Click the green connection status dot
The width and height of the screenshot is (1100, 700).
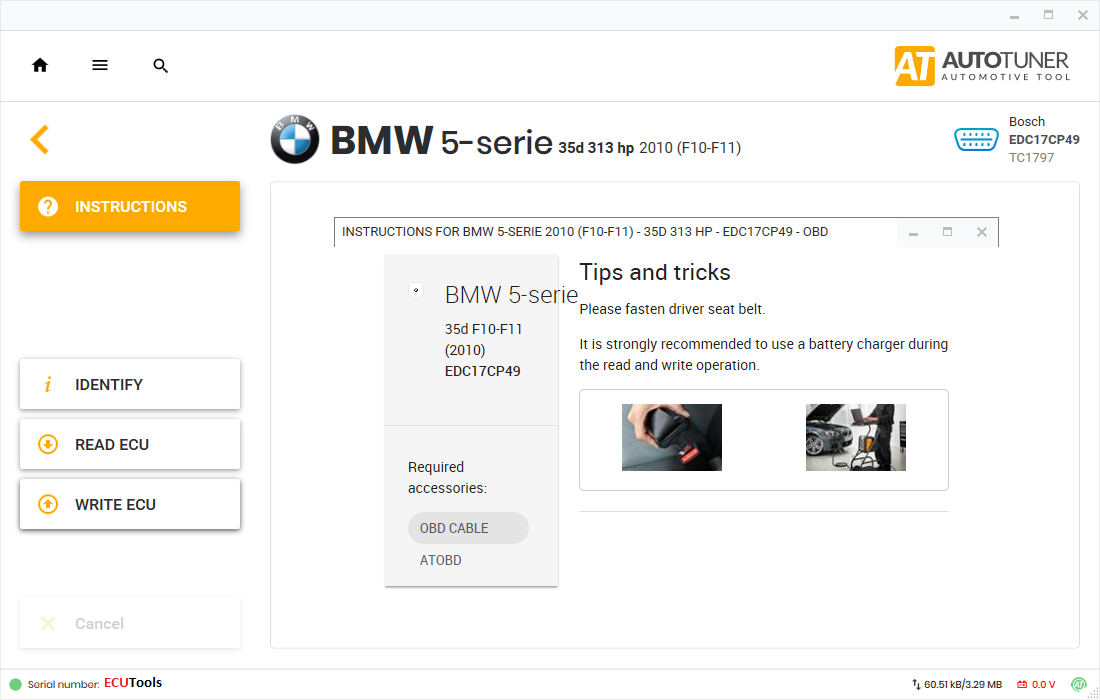click(x=15, y=684)
